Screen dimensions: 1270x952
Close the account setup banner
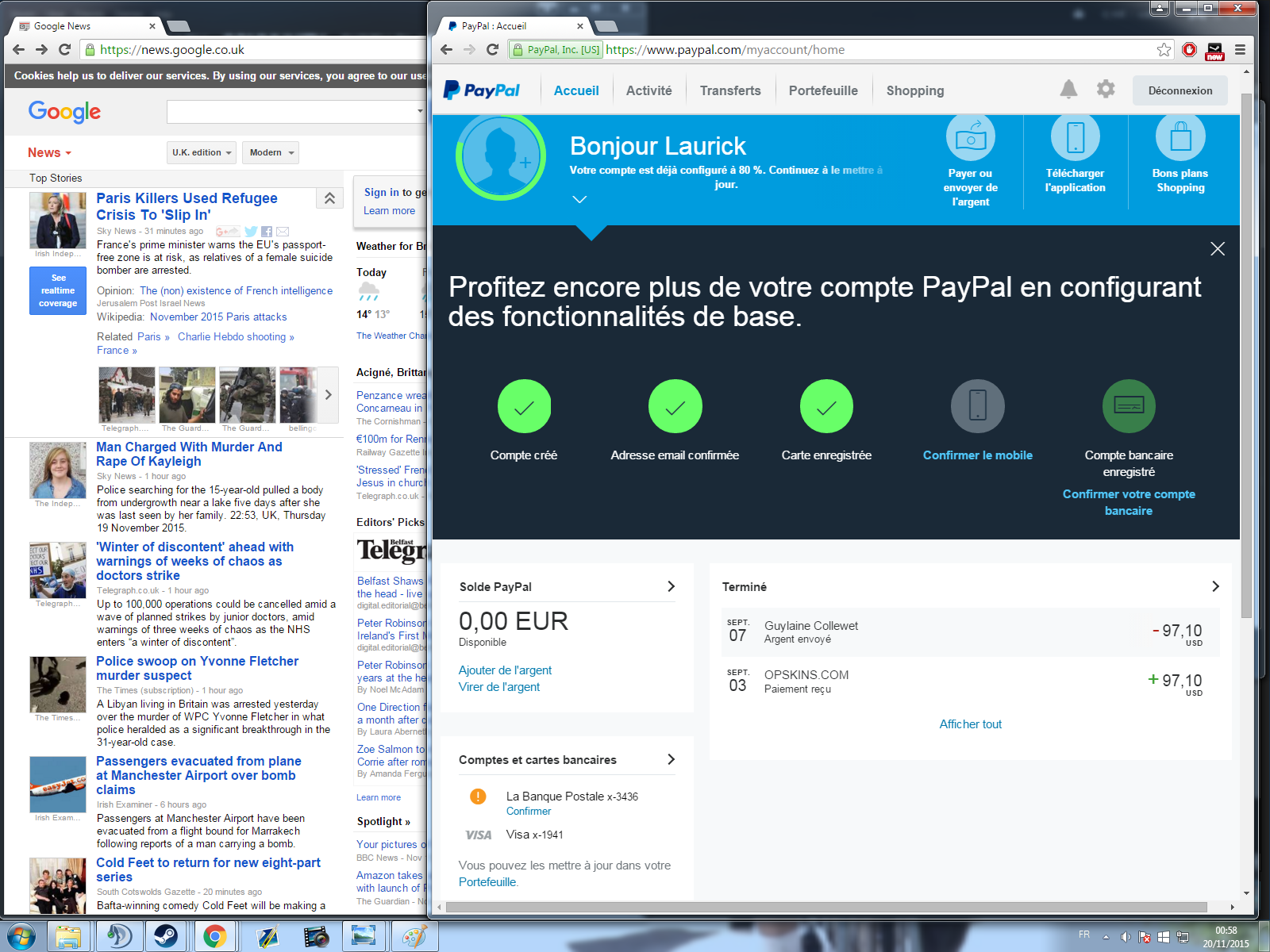[x=1217, y=249]
